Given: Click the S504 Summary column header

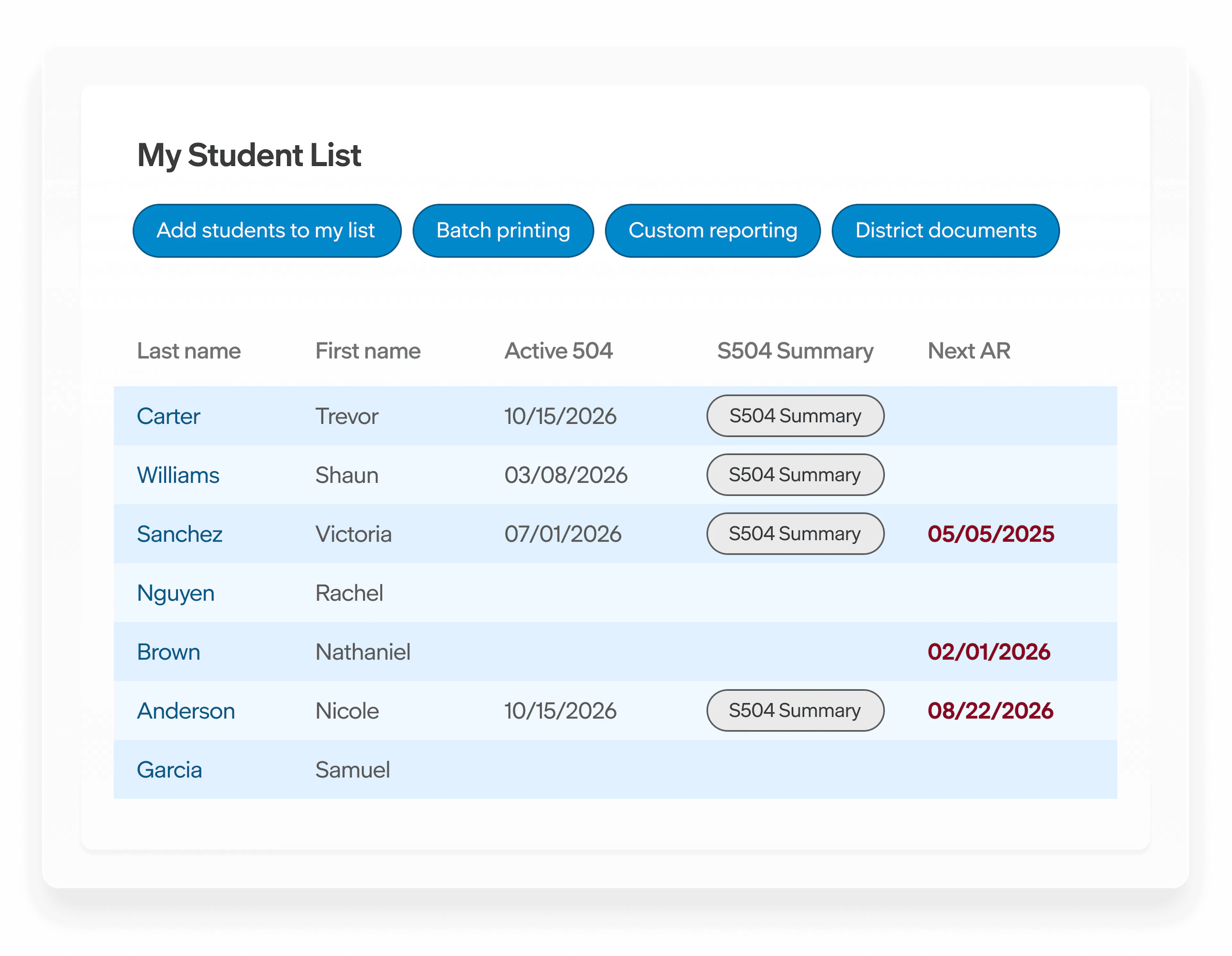Looking at the screenshot, I should click(795, 351).
